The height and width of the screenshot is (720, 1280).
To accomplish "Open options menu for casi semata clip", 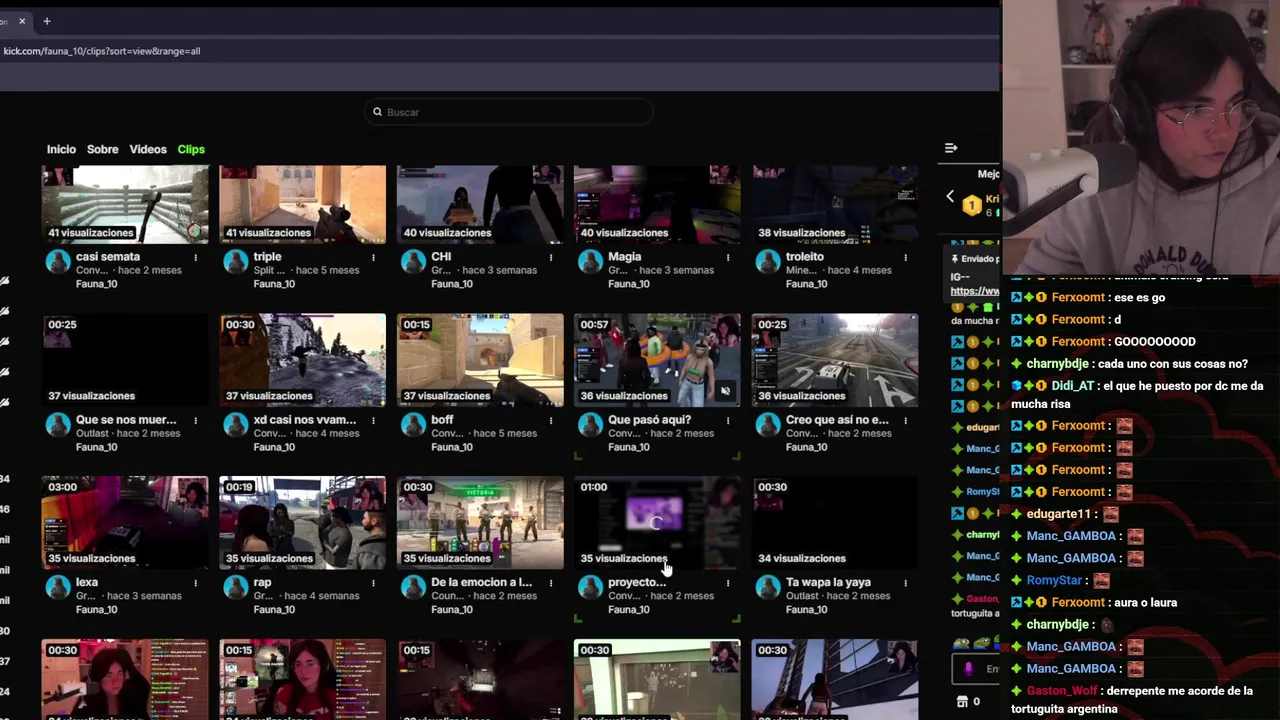I will point(195,257).
